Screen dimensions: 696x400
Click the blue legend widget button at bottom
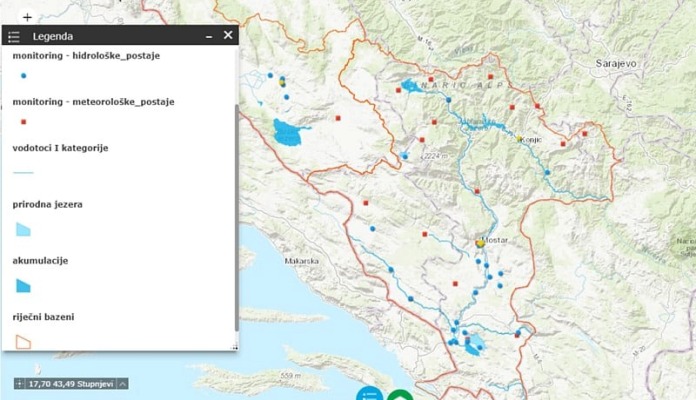click(370, 395)
